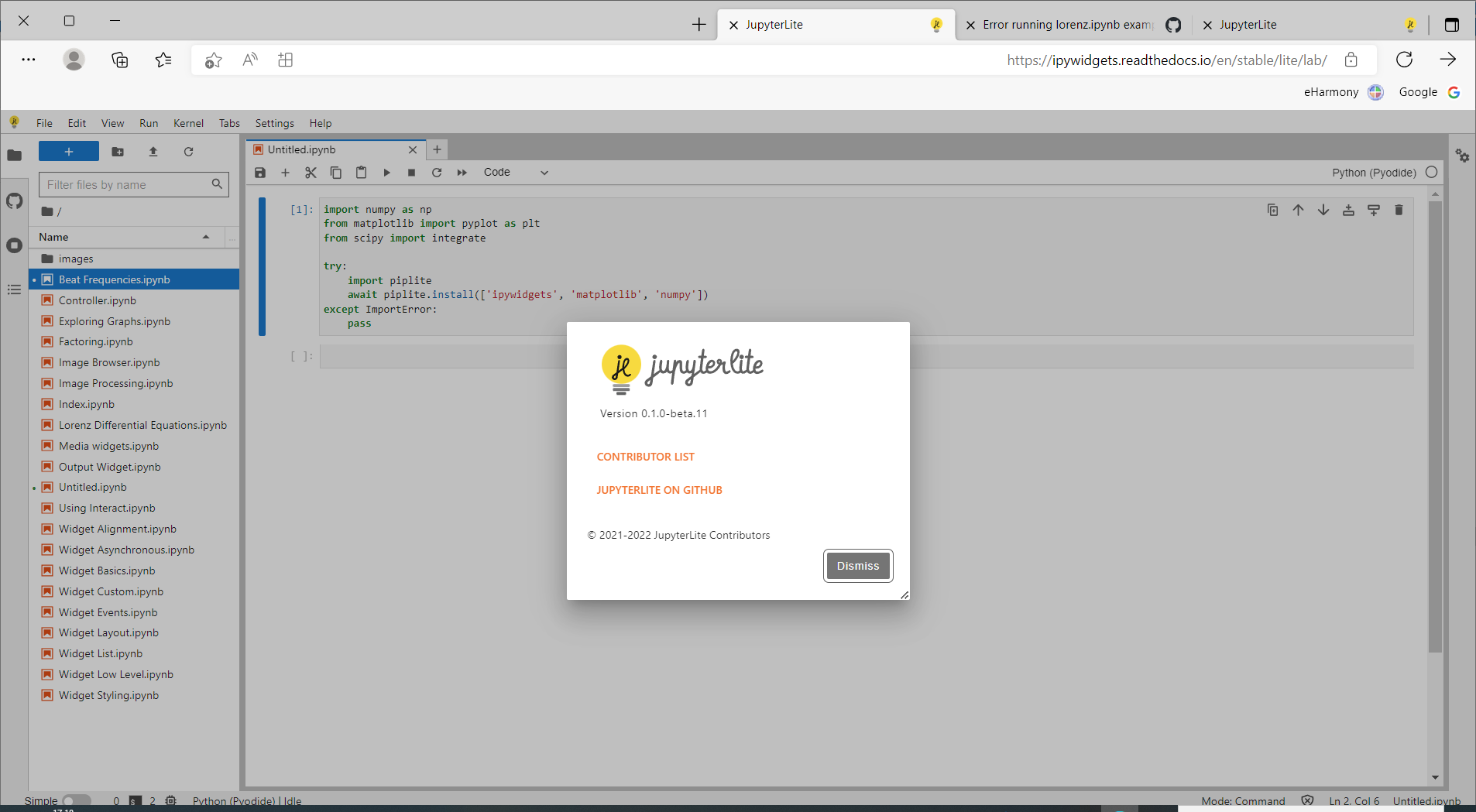This screenshot has width=1476, height=812.
Task: Open the table of contents panel
Action: [14, 290]
